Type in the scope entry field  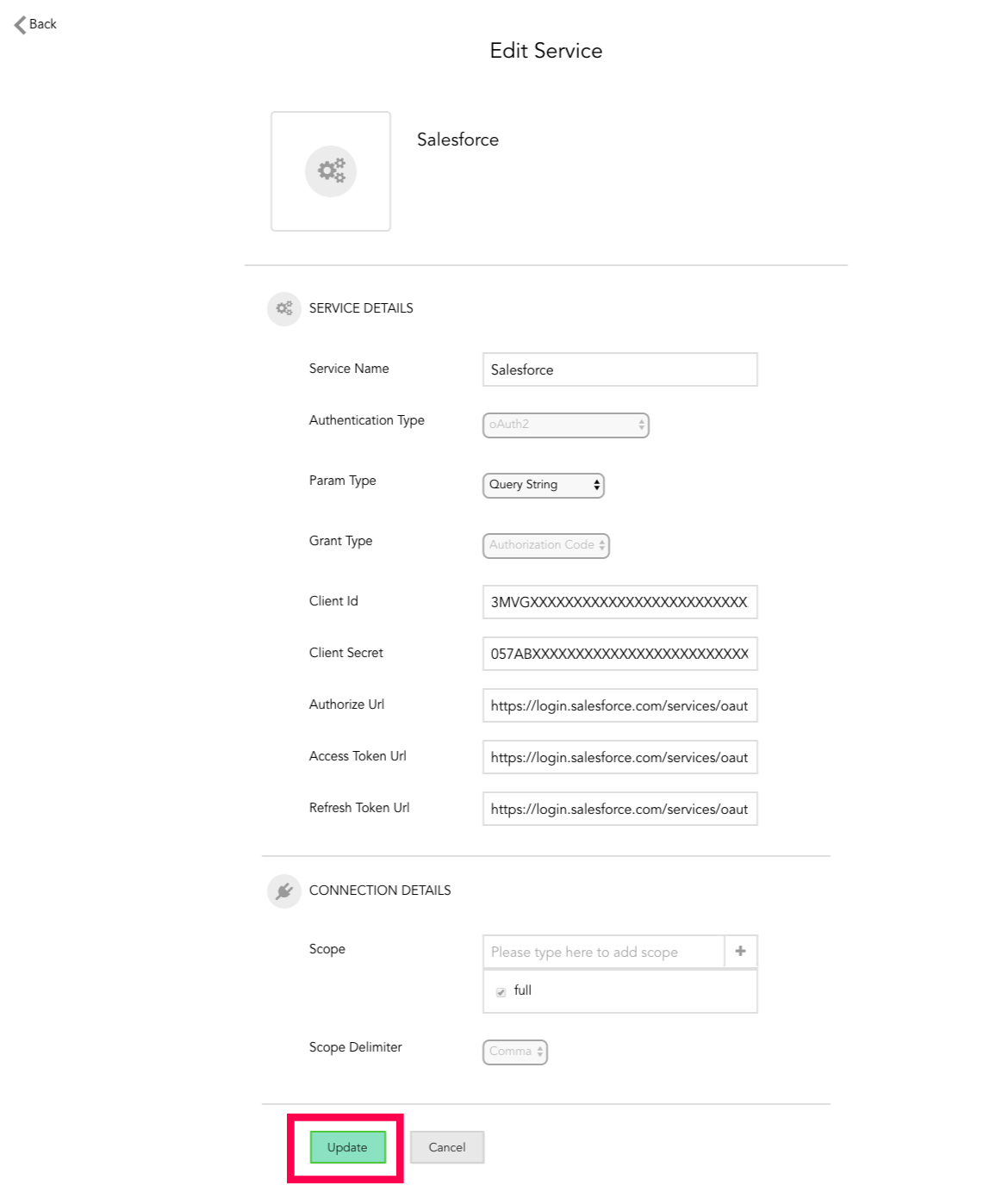pyautogui.click(x=603, y=952)
